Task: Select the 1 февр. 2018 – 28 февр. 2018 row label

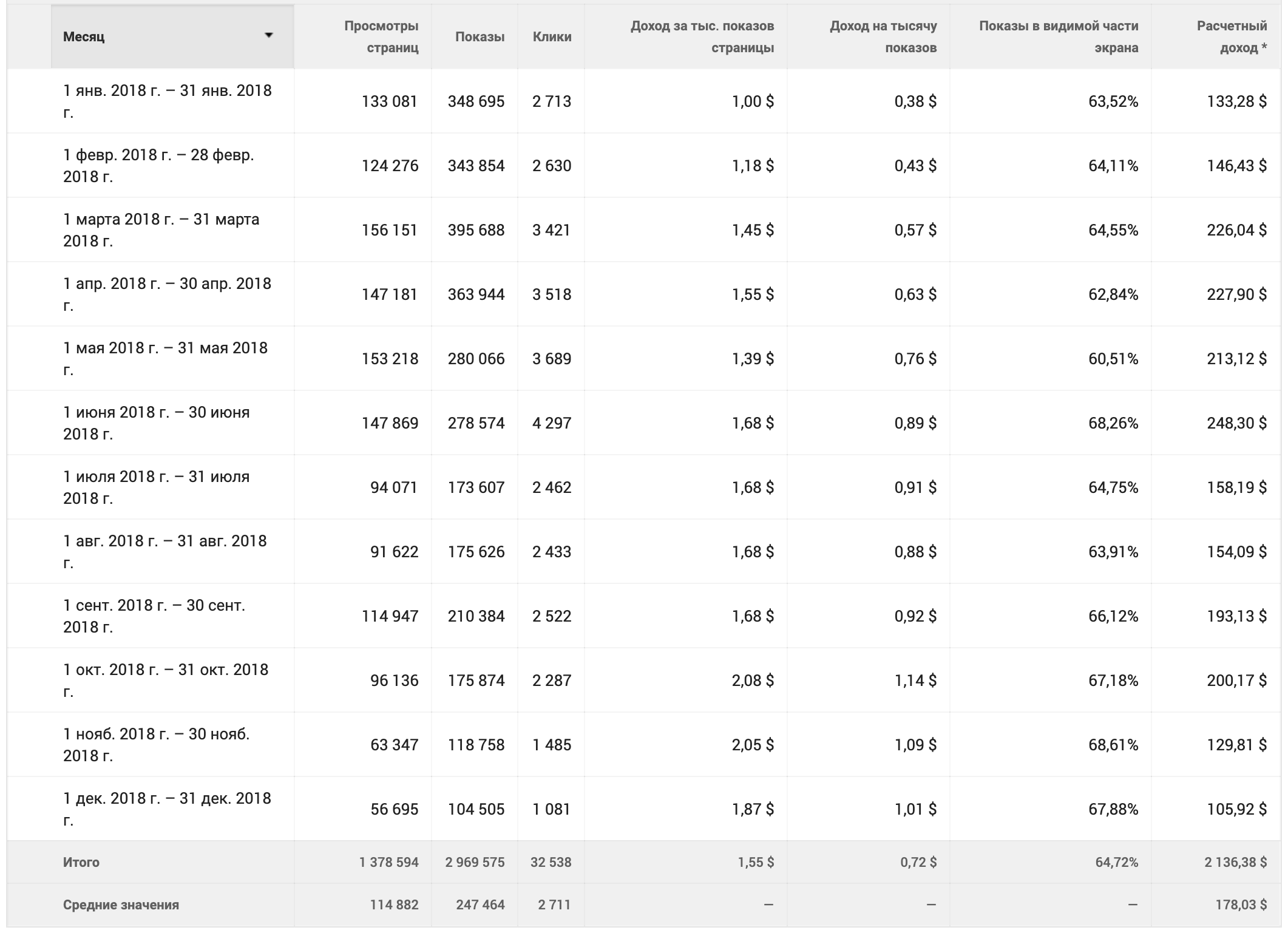Action: coord(158,165)
